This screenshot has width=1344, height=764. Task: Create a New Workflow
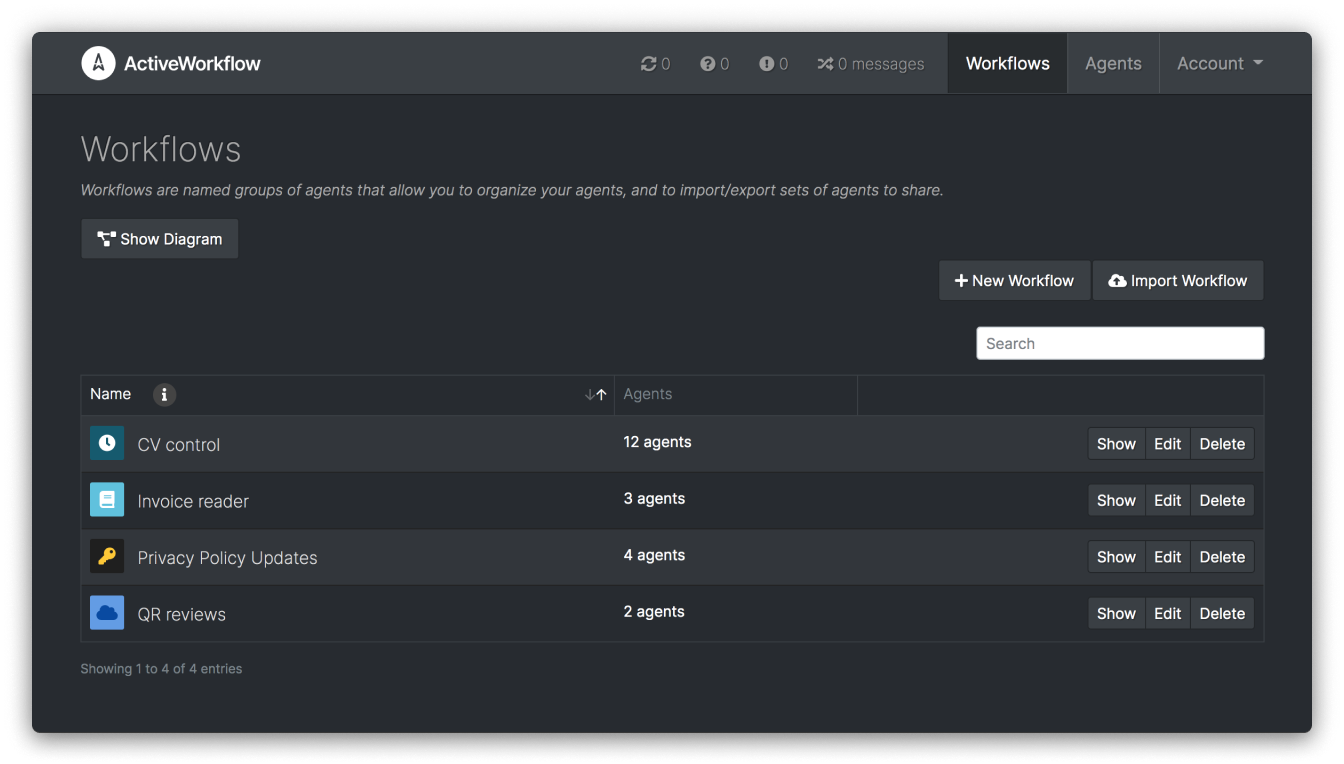(x=1014, y=281)
